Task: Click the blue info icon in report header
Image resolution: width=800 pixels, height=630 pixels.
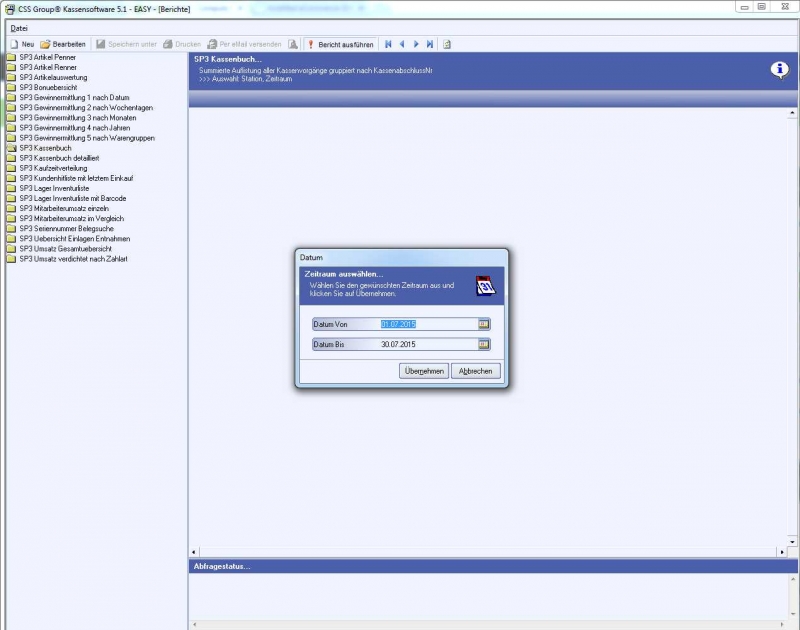Action: click(x=779, y=69)
